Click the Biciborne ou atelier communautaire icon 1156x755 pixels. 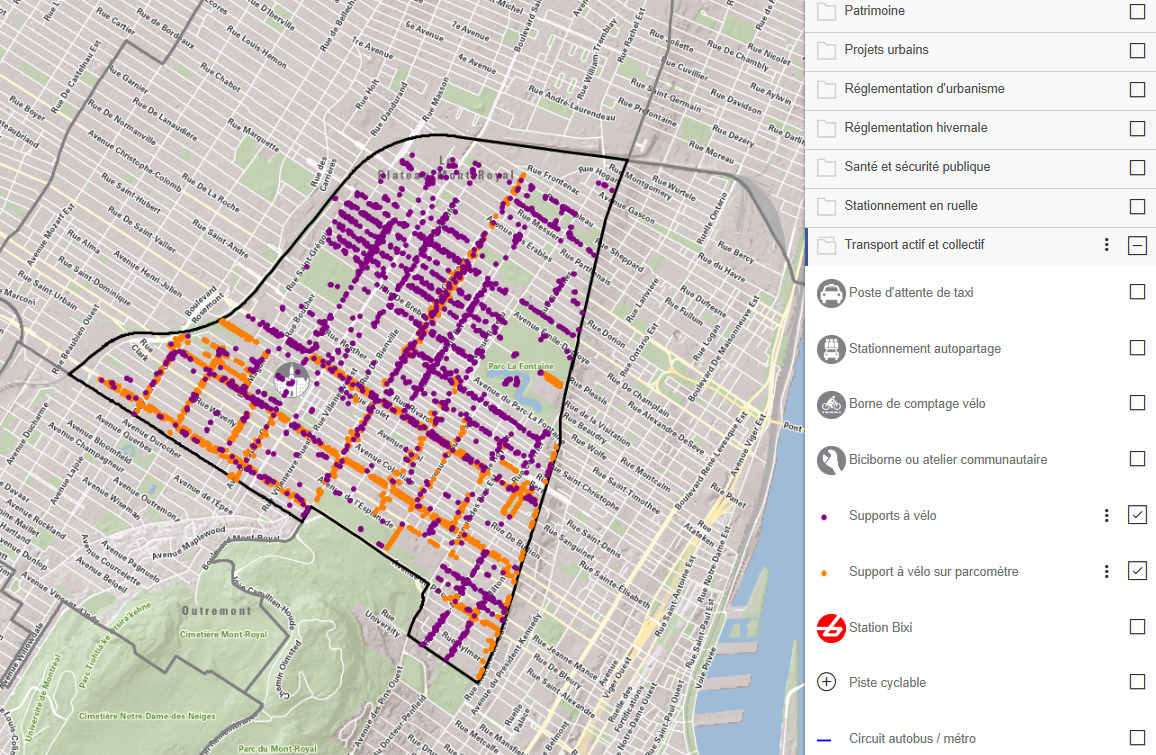[x=831, y=460]
